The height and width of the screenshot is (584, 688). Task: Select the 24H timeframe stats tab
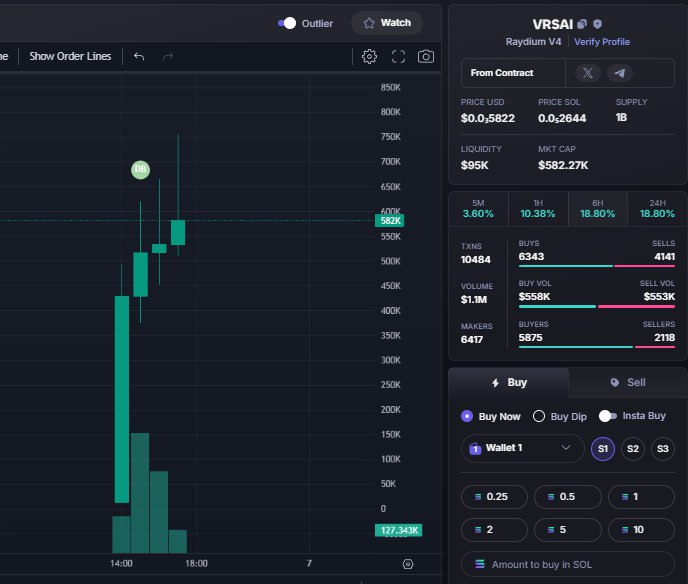(x=657, y=209)
